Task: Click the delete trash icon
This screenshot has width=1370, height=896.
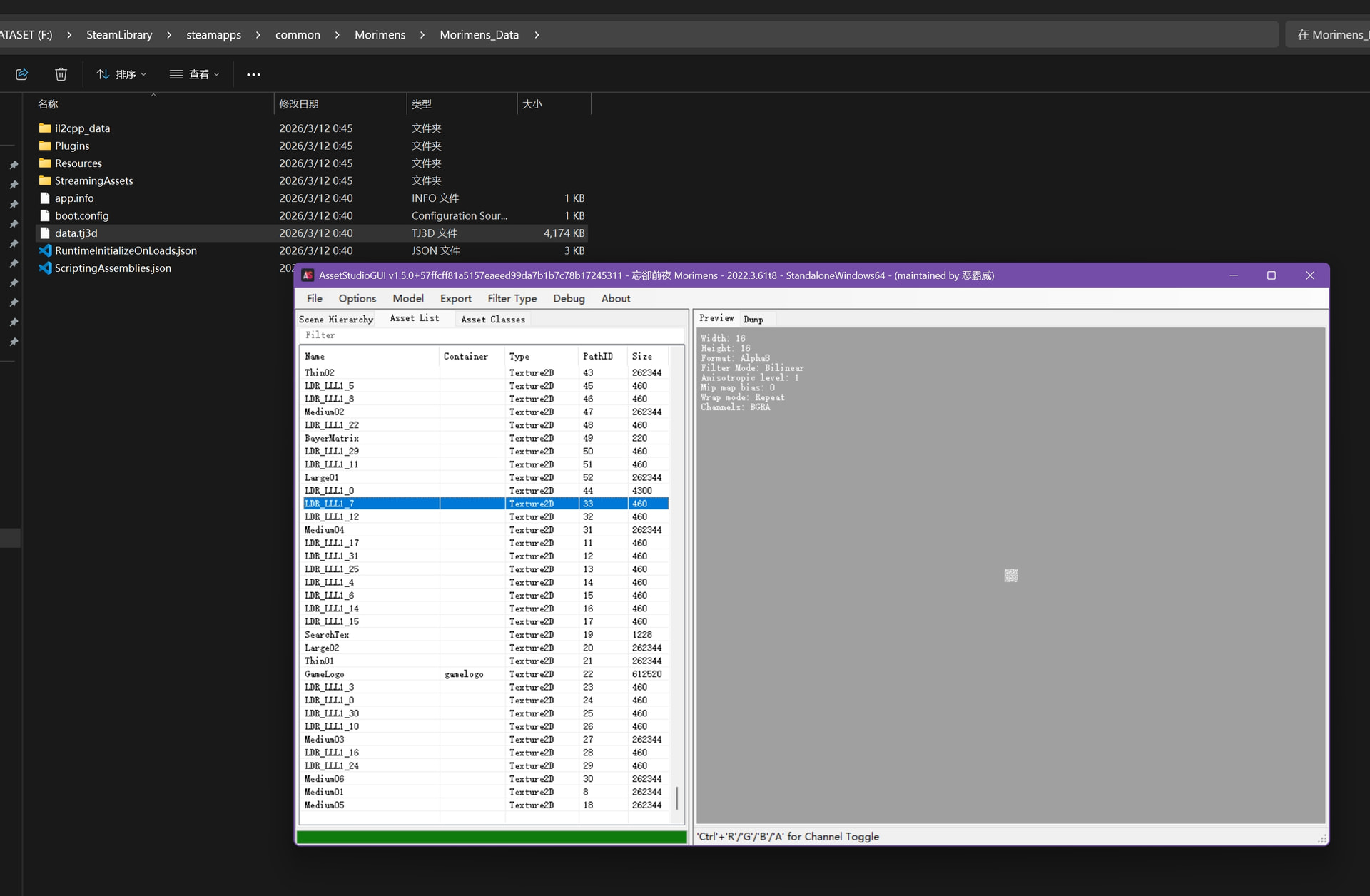Action: [x=61, y=74]
